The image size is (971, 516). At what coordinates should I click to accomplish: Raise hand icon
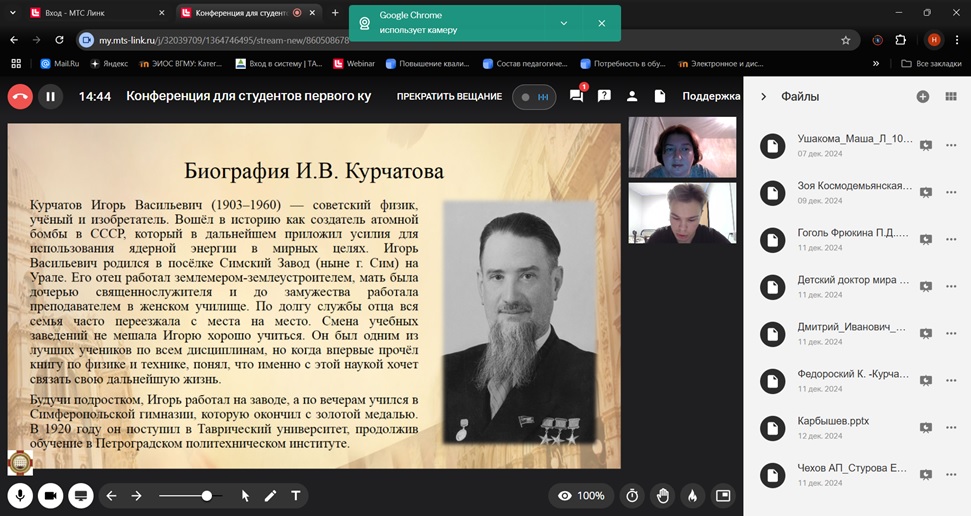click(x=663, y=496)
